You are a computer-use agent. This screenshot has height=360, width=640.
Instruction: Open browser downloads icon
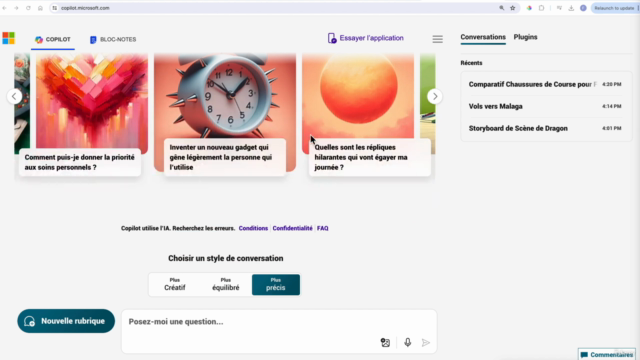571,8
